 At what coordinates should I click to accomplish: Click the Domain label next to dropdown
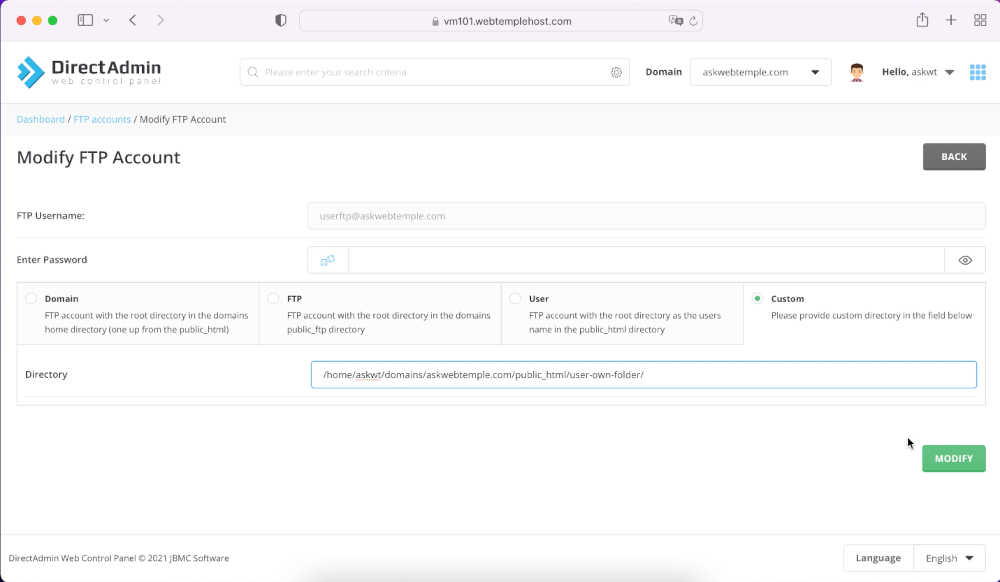click(663, 72)
